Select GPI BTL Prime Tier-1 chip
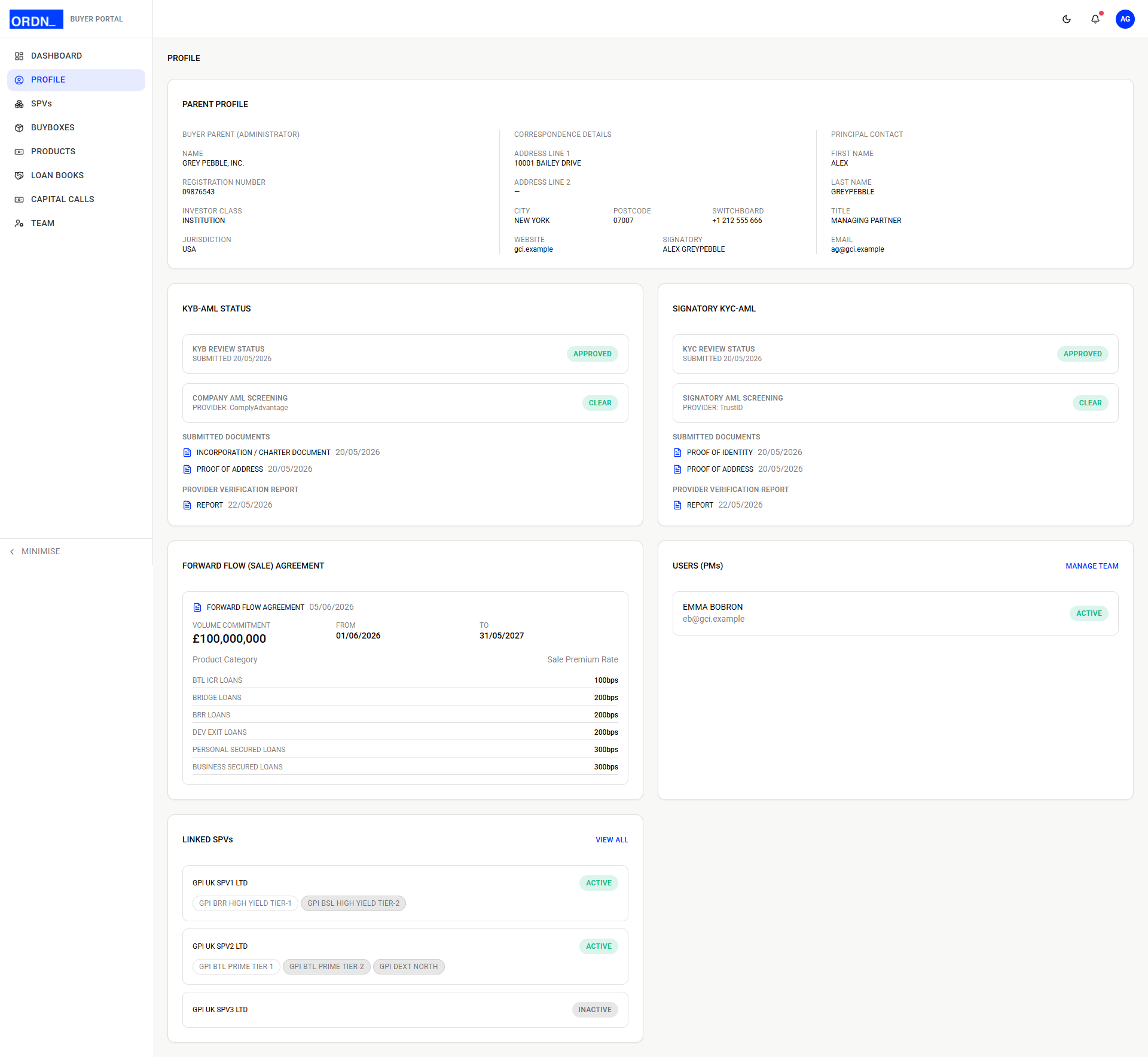The height and width of the screenshot is (1057, 1148). coord(236,967)
